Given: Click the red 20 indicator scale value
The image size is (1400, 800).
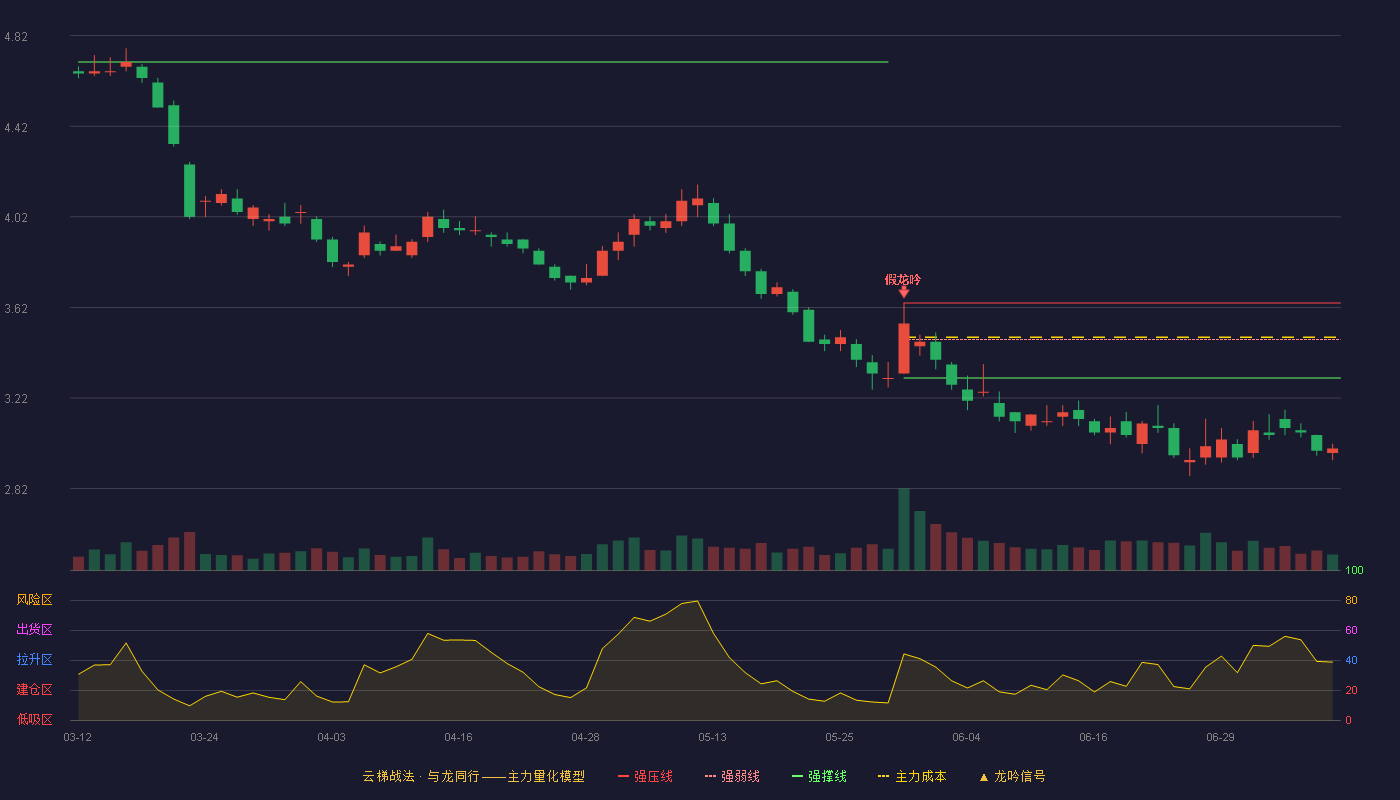Looking at the screenshot, I should tap(1351, 690).
